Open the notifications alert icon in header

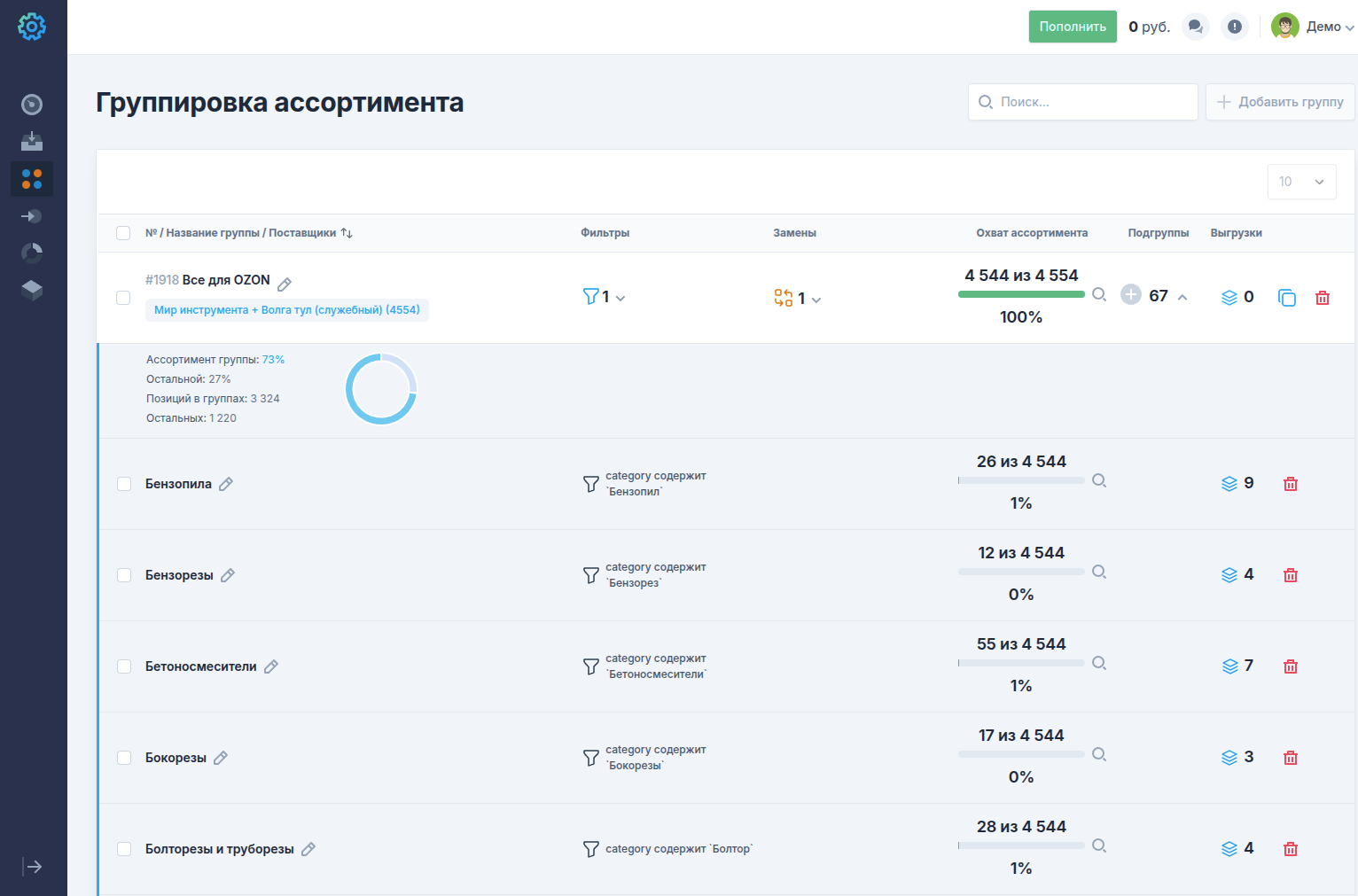coord(1234,27)
